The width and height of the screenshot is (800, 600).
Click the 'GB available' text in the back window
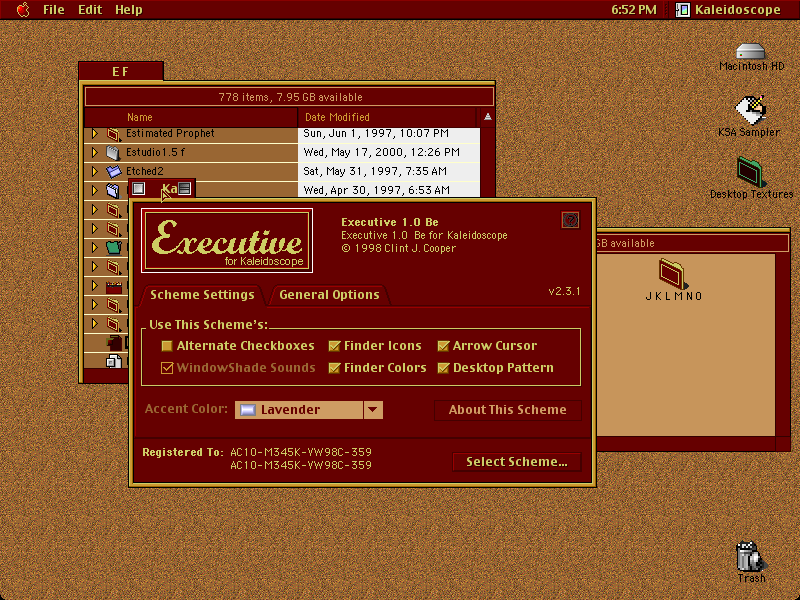(x=625, y=243)
